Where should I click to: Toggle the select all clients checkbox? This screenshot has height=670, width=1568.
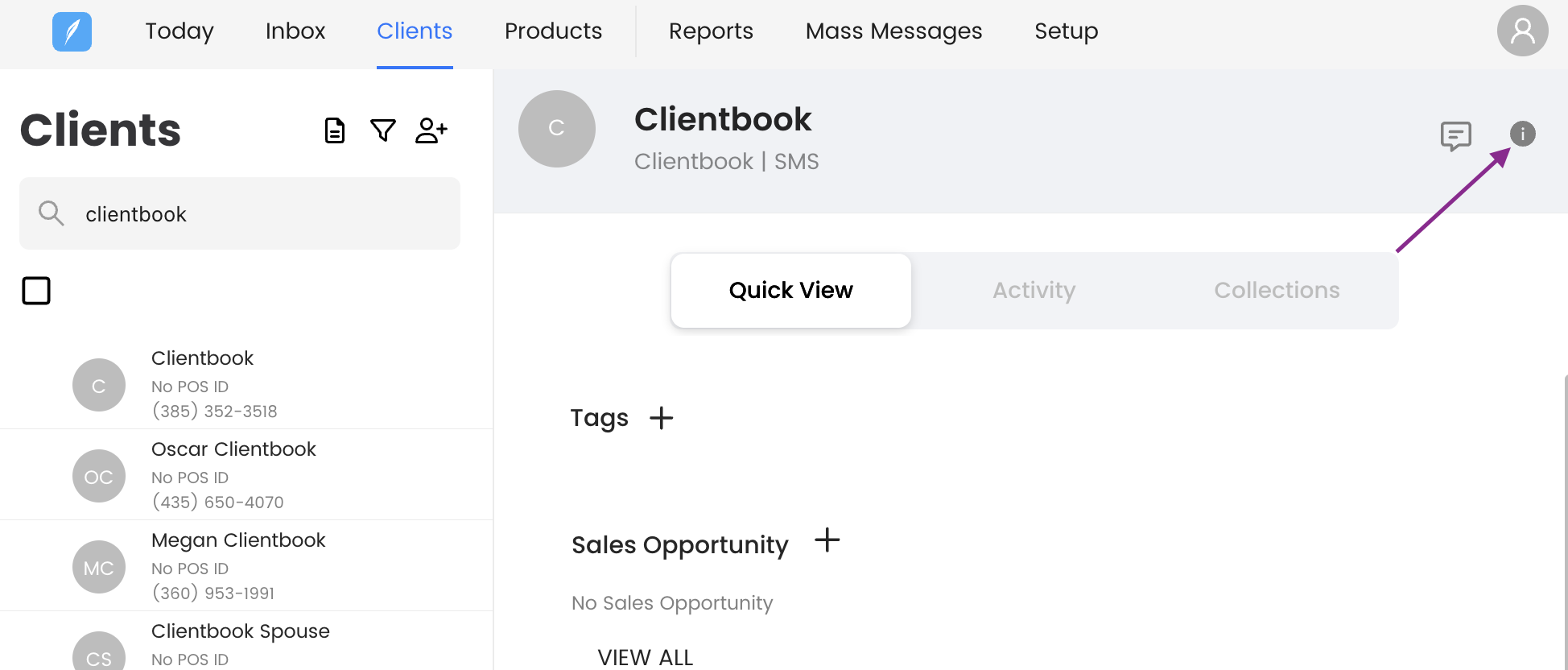click(x=36, y=291)
